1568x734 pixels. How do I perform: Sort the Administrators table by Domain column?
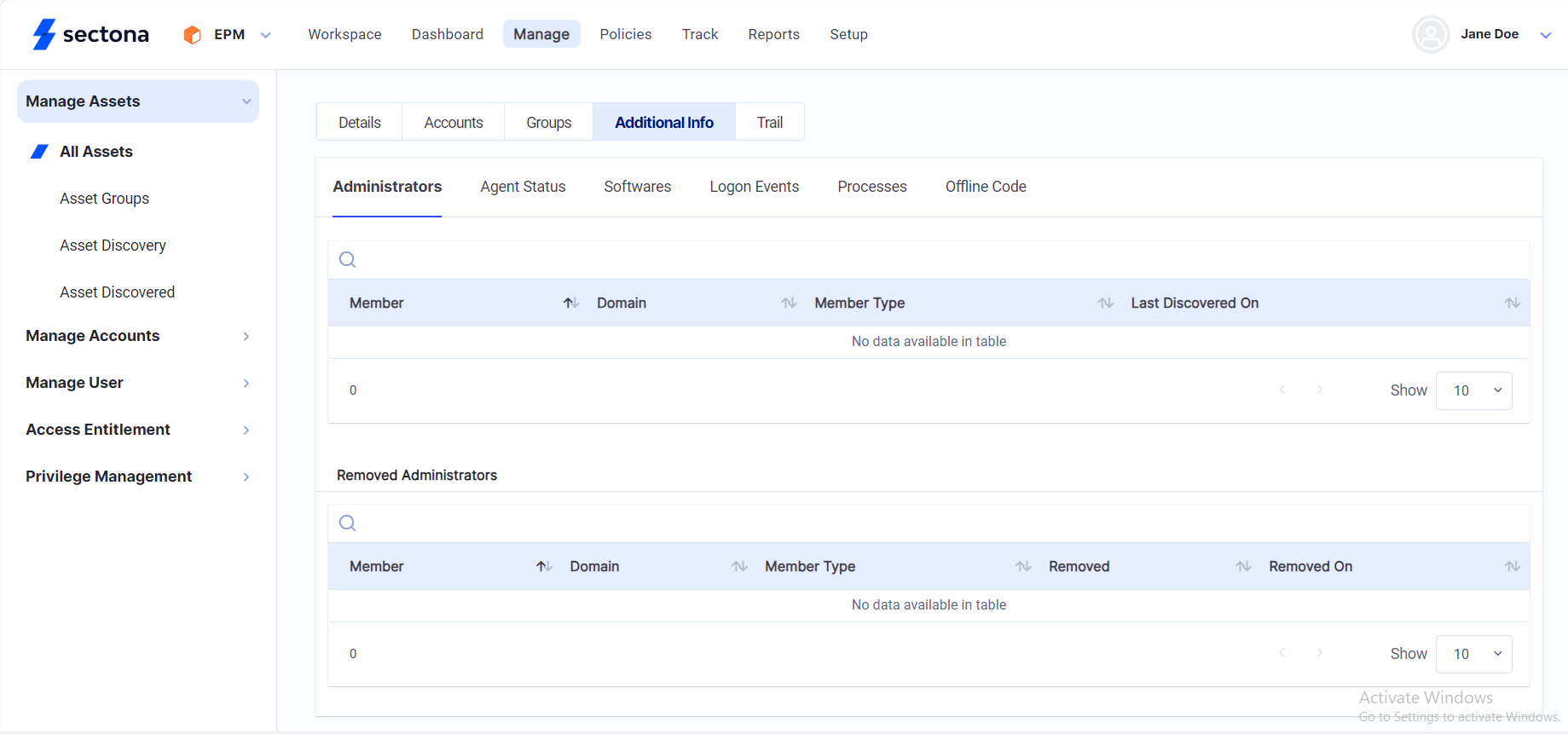789,303
